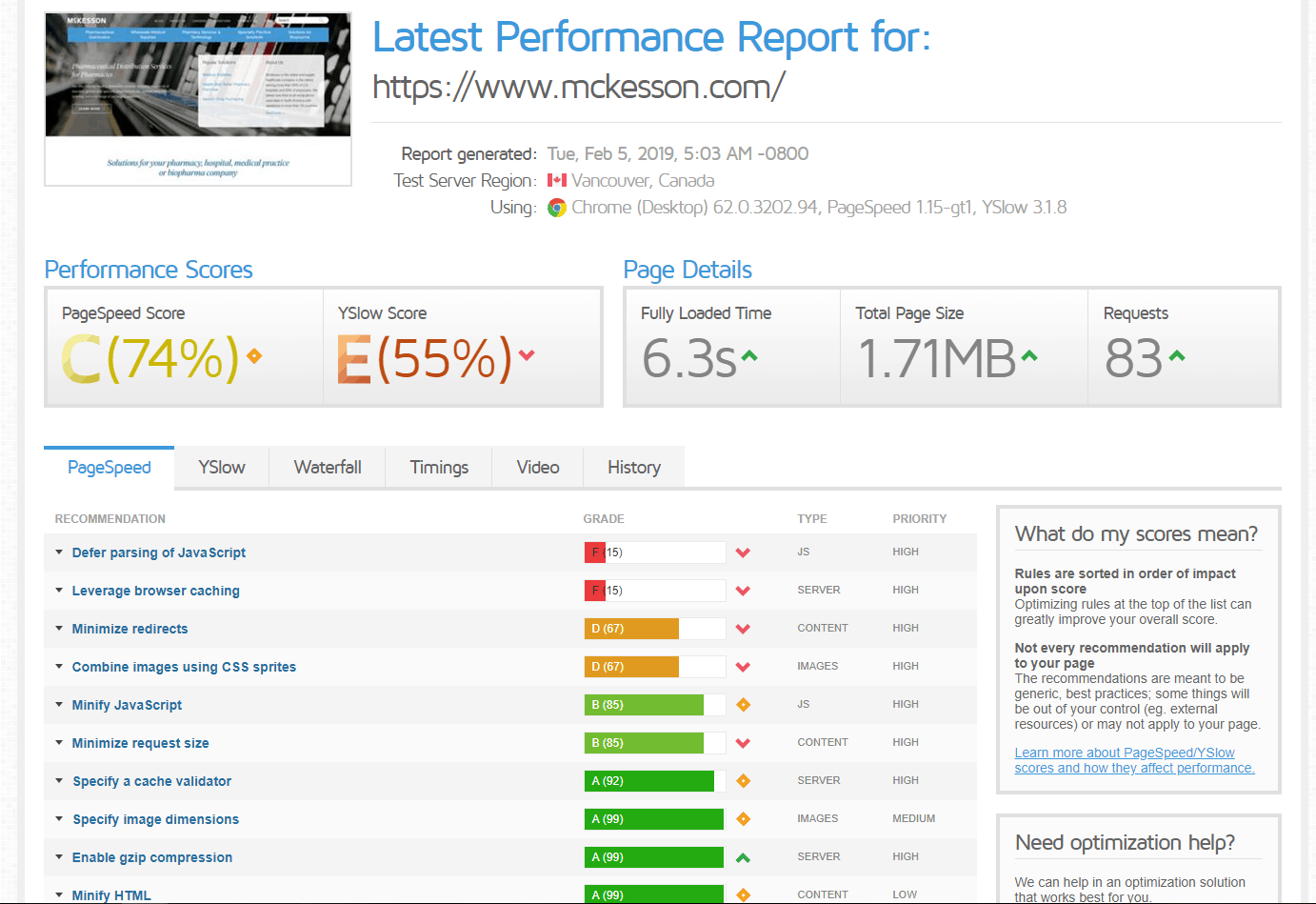Click red trend arrow for Minimize request size

(744, 743)
